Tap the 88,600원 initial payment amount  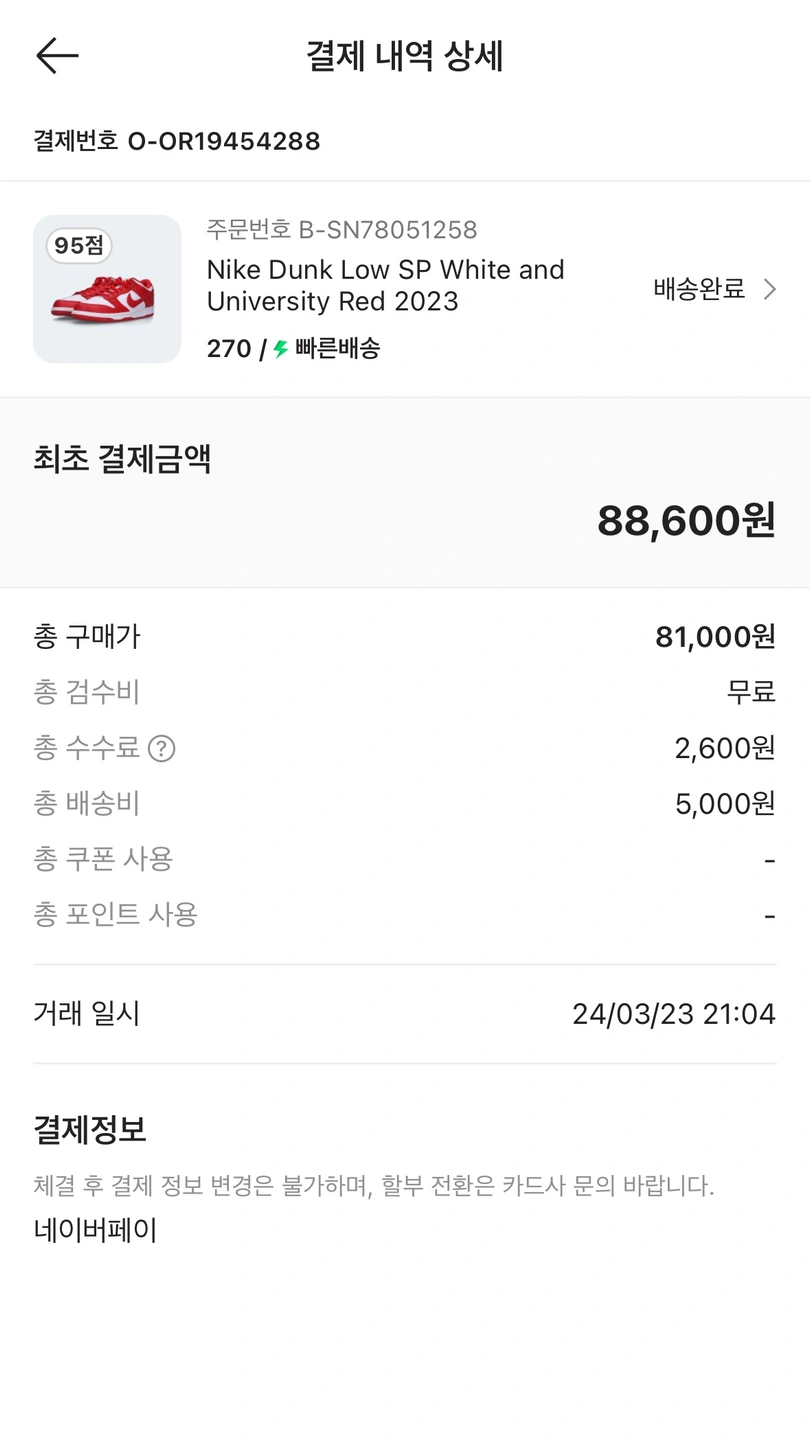pyautogui.click(x=686, y=520)
